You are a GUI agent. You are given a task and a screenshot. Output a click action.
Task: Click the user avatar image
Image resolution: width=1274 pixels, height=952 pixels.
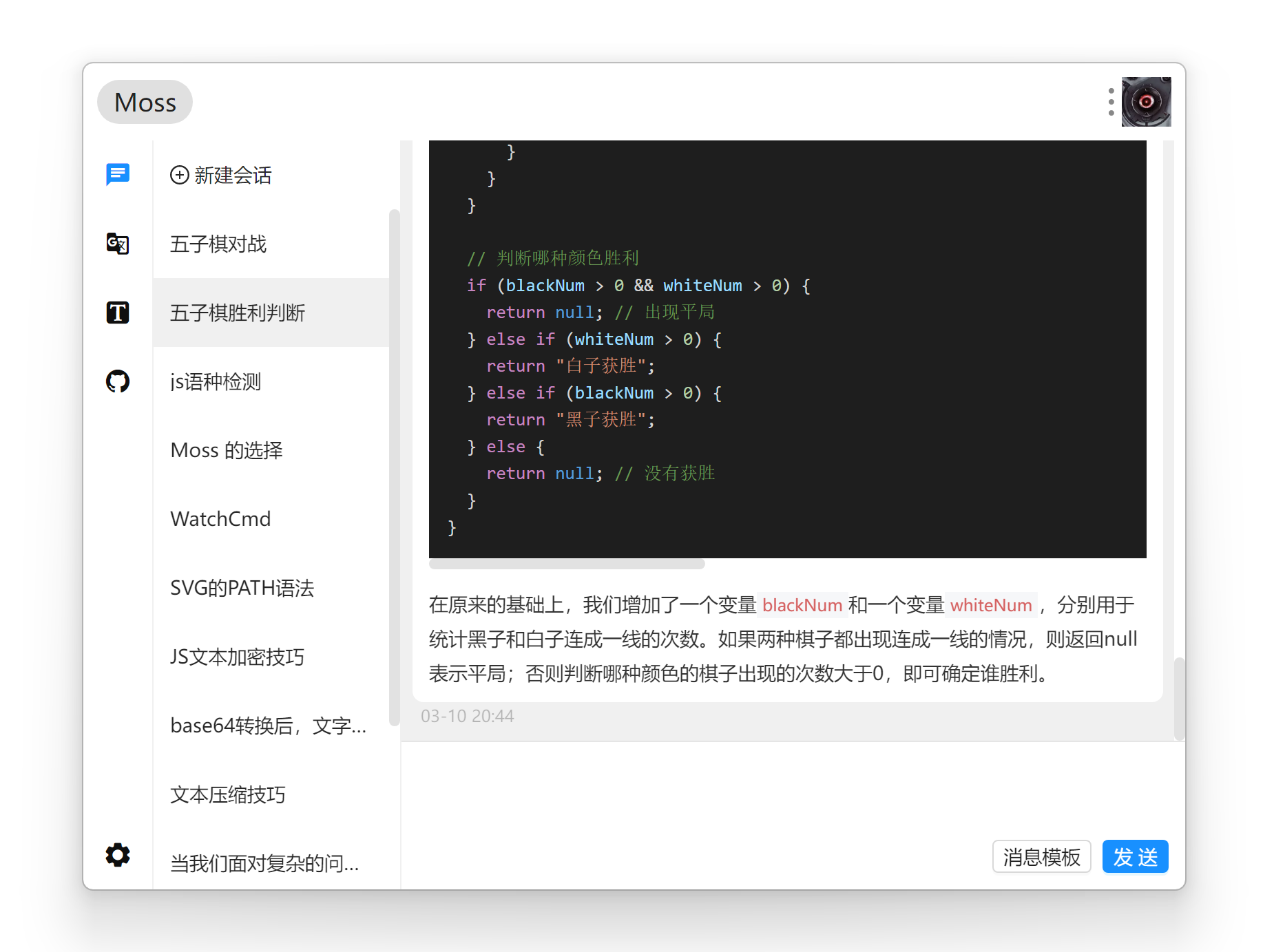pos(1146,102)
